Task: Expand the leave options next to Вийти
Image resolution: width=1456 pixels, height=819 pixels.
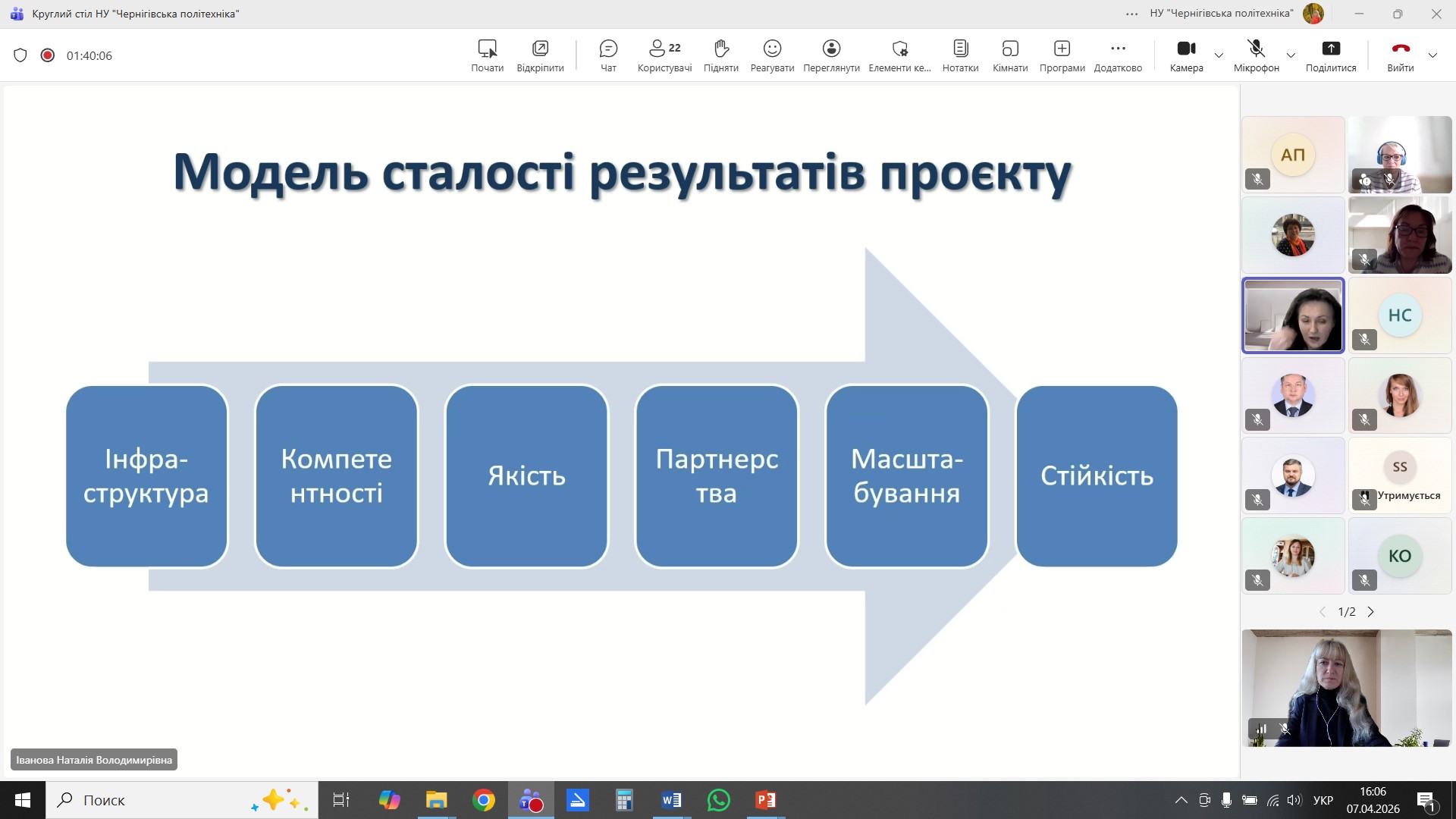Action: pyautogui.click(x=1432, y=55)
